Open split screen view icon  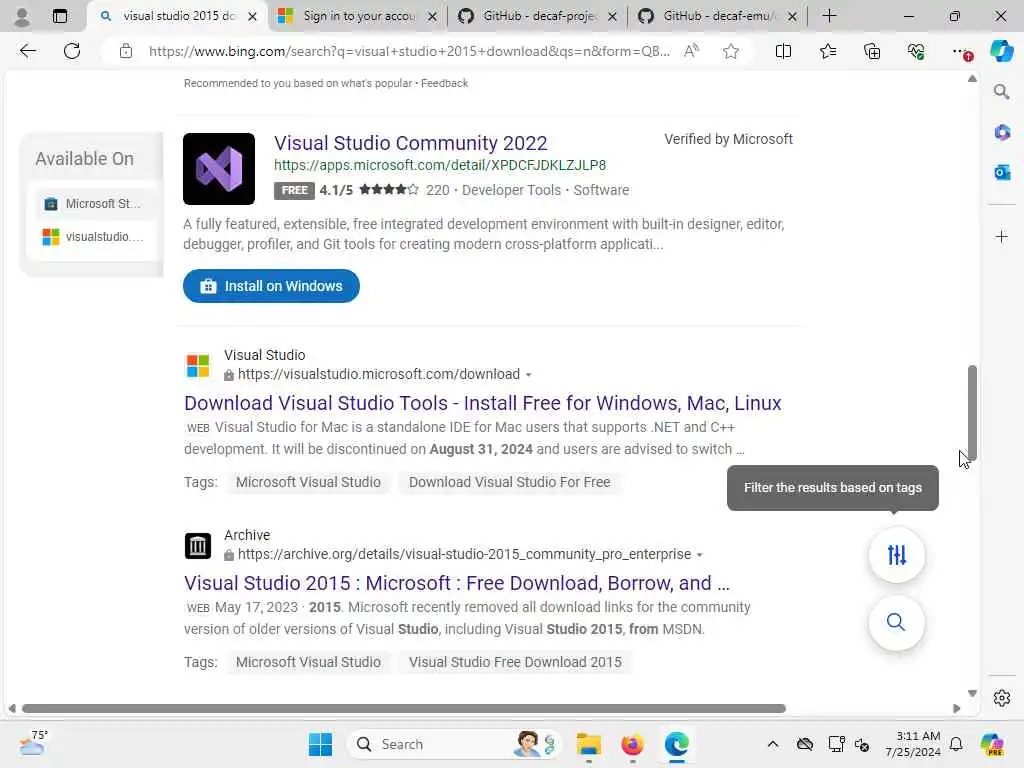tap(783, 51)
